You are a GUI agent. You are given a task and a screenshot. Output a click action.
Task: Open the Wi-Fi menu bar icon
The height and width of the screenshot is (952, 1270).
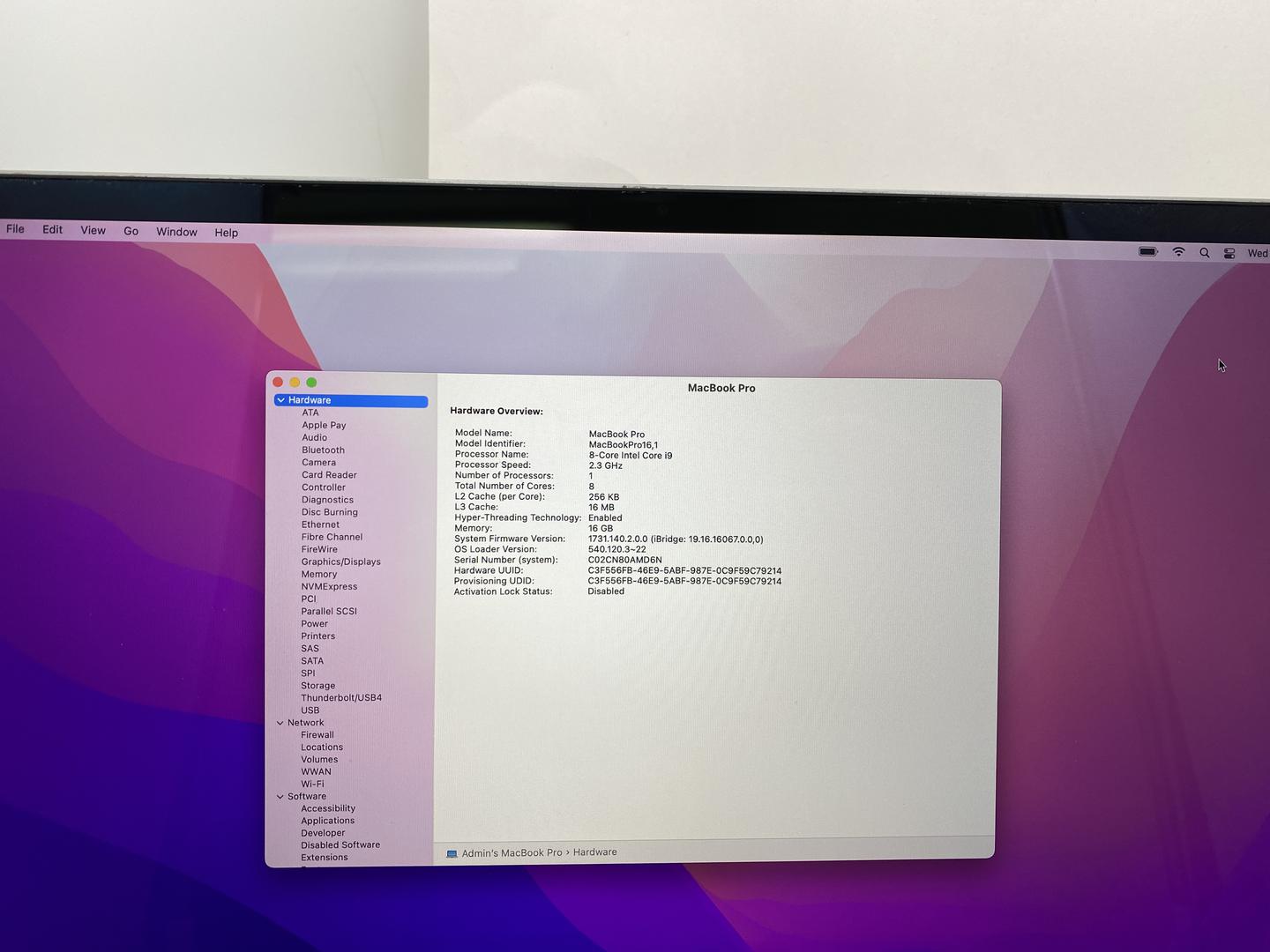pos(1178,252)
